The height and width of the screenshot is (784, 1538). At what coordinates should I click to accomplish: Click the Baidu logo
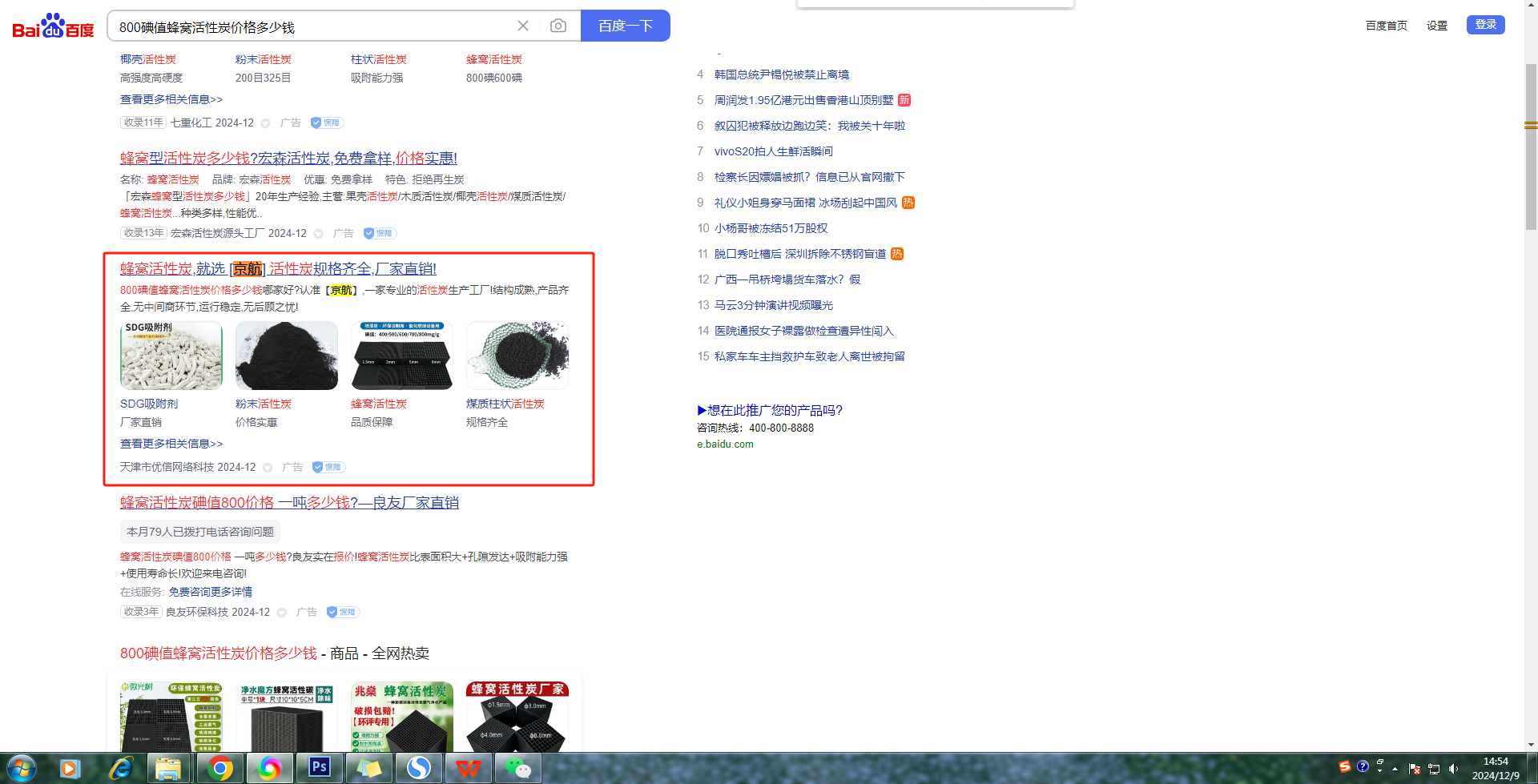[53, 26]
